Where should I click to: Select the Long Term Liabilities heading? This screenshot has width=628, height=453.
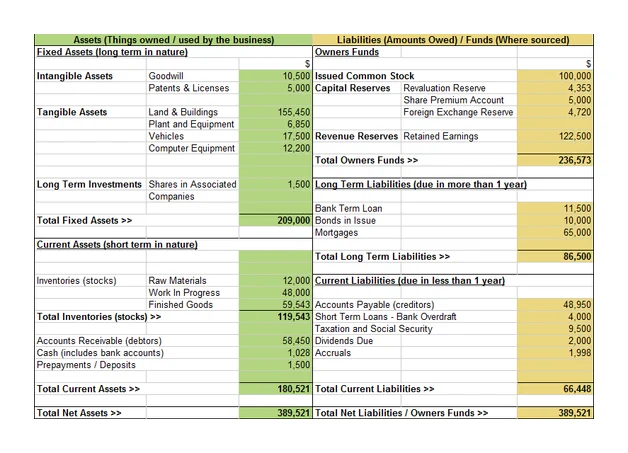tap(421, 184)
